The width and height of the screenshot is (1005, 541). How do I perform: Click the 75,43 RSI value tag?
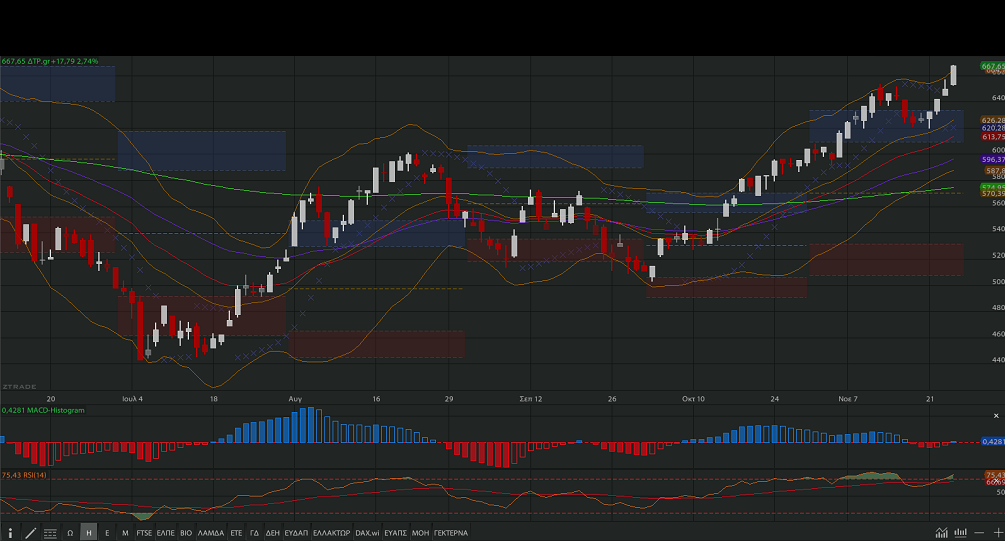995,475
